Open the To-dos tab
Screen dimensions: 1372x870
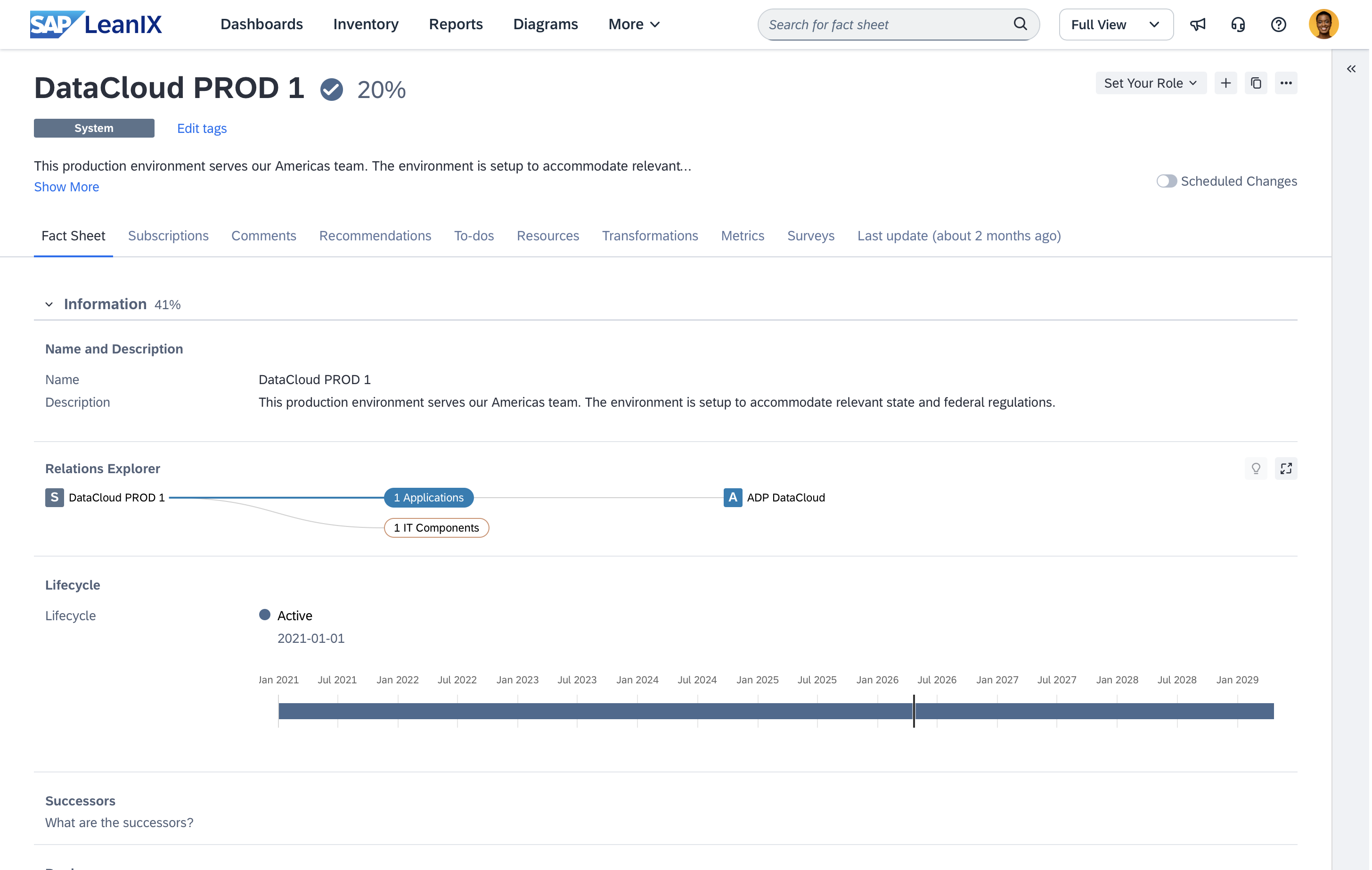point(474,236)
